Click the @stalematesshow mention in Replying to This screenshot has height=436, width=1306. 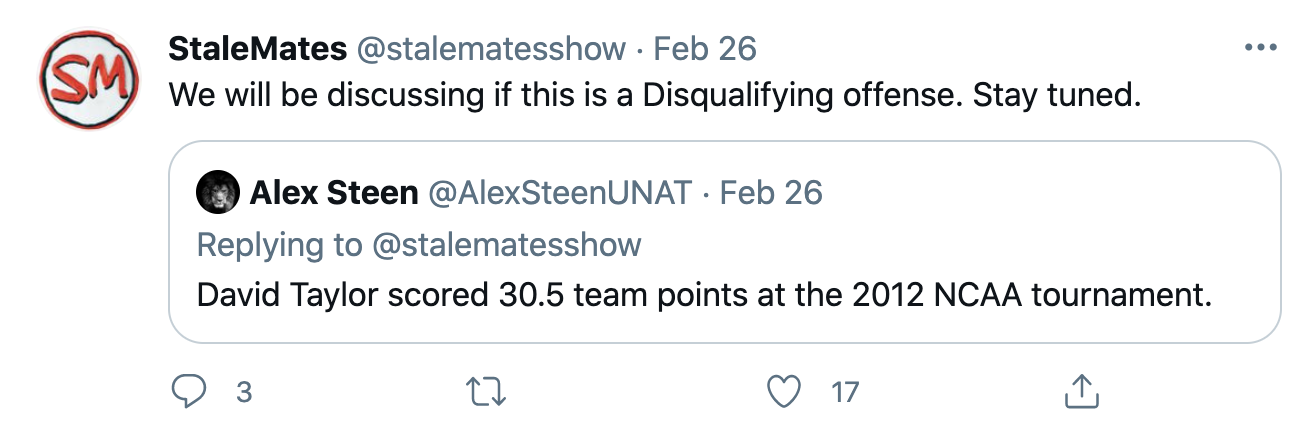click(507, 244)
